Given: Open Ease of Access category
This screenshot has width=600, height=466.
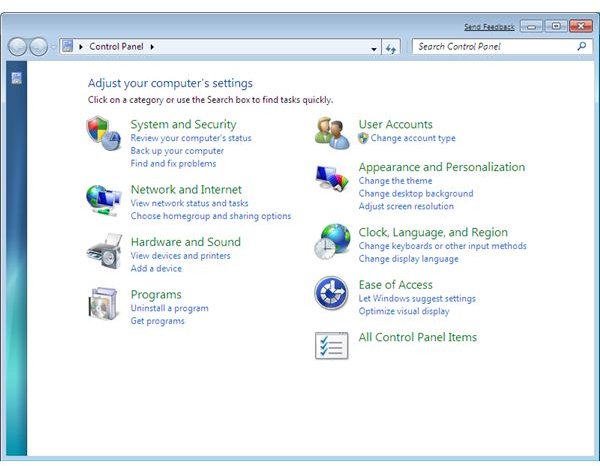Looking at the screenshot, I should [x=396, y=285].
